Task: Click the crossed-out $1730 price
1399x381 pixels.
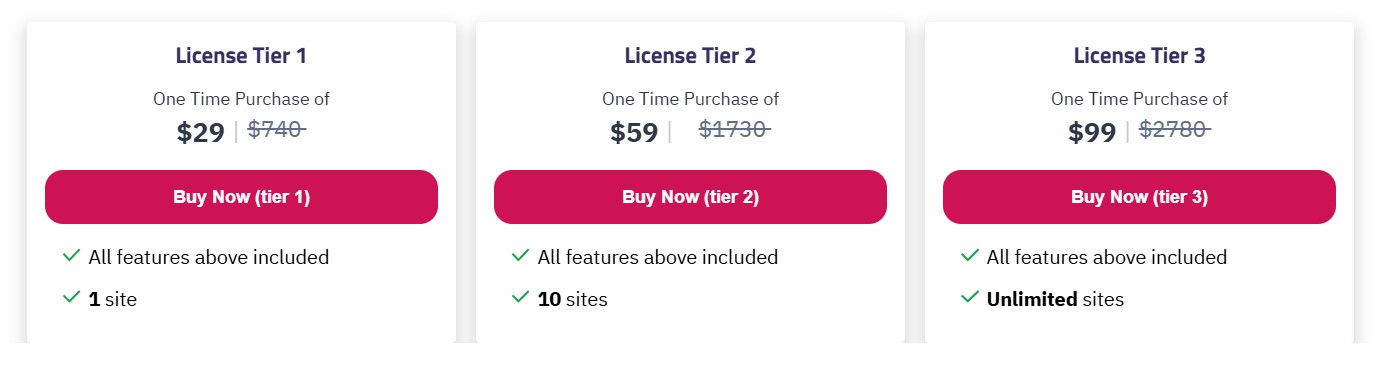Action: pyautogui.click(x=735, y=129)
